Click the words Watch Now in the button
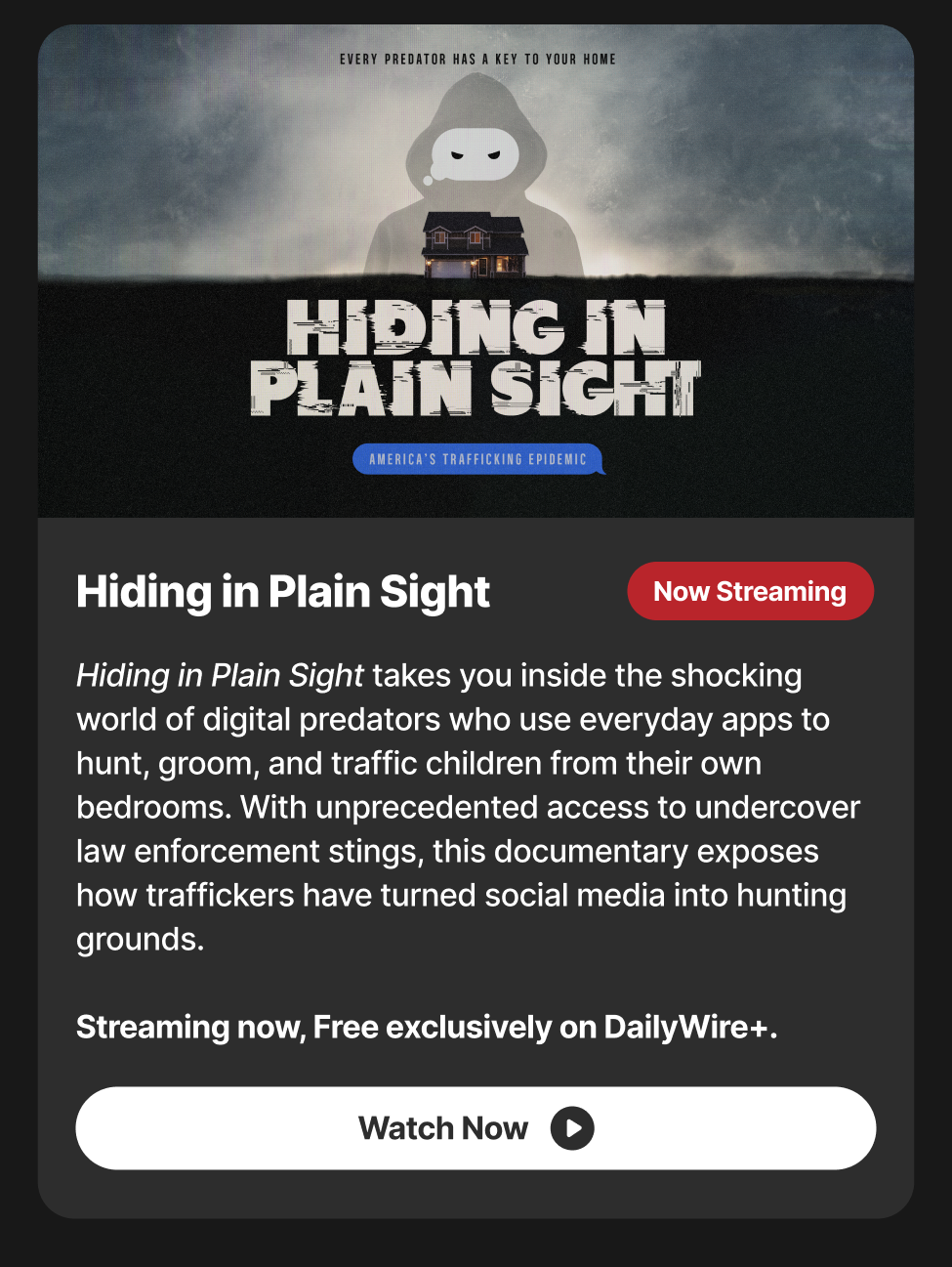Viewport: 952px width, 1267px height. (443, 1128)
